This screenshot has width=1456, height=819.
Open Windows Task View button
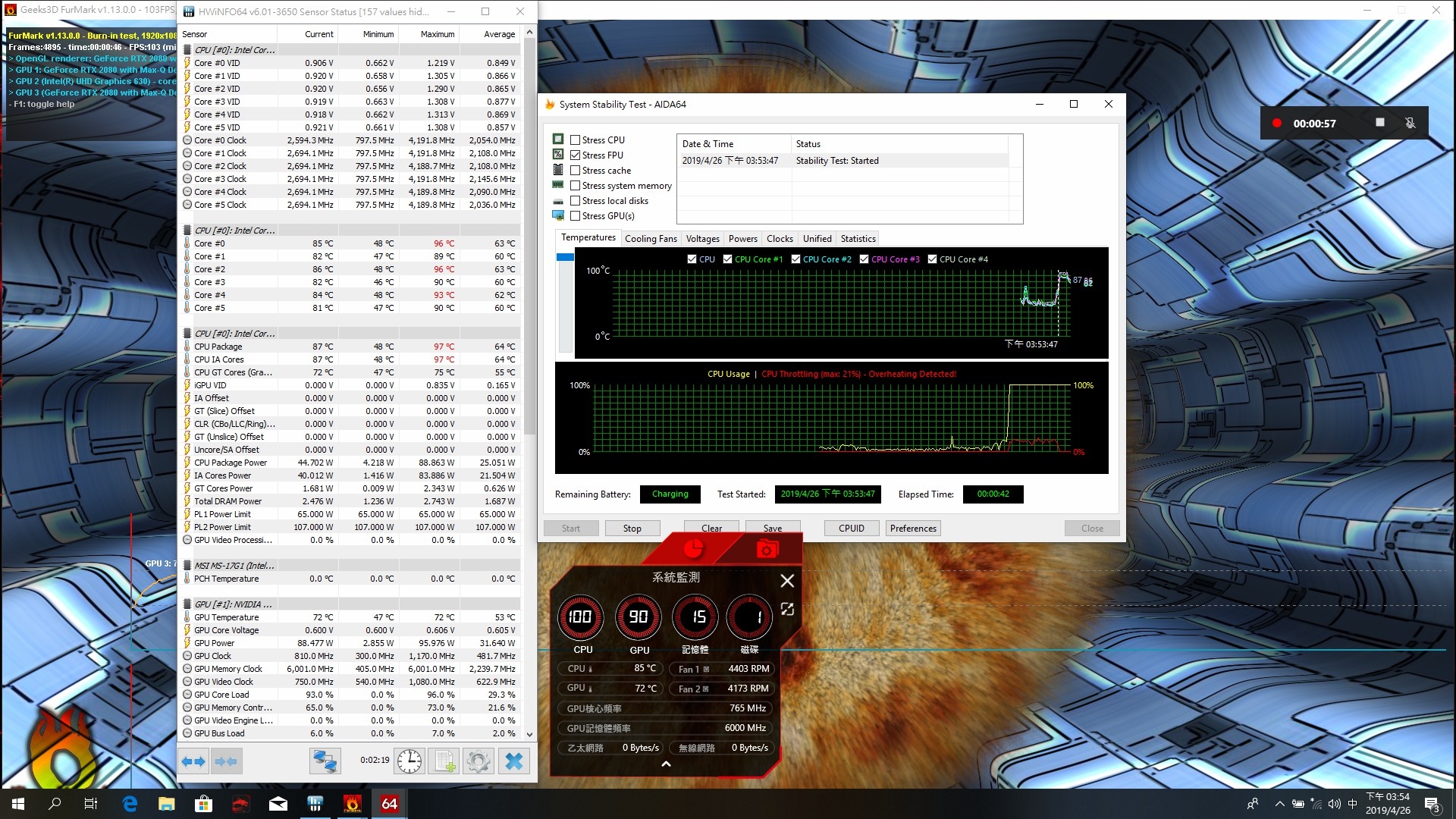(91, 804)
